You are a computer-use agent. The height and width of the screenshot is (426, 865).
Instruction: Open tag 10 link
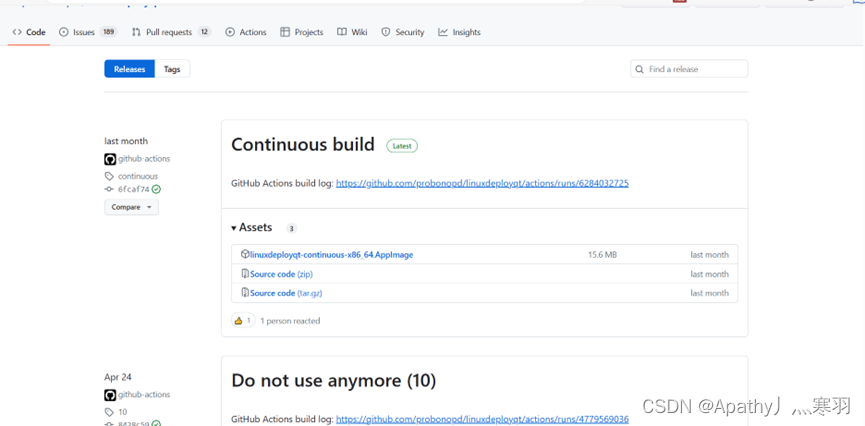point(122,412)
